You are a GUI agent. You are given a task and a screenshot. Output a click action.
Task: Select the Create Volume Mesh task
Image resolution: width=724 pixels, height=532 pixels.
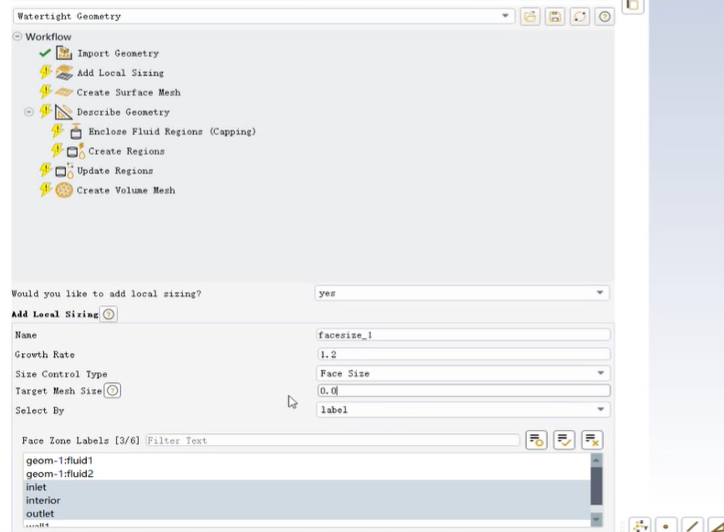pyautogui.click(x=125, y=190)
